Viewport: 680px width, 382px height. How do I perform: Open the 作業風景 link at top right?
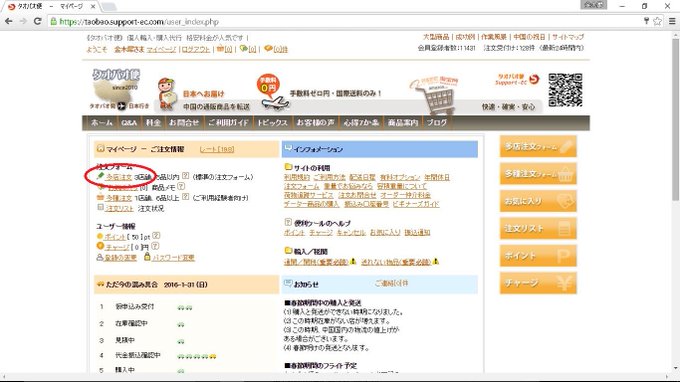point(494,37)
